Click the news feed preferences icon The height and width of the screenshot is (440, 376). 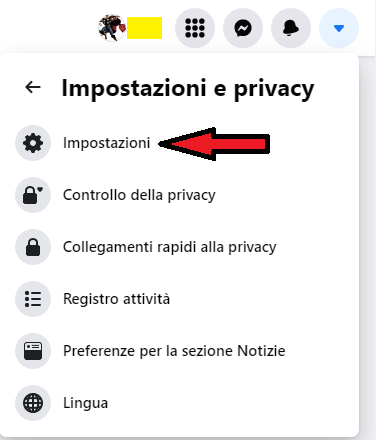(33, 351)
